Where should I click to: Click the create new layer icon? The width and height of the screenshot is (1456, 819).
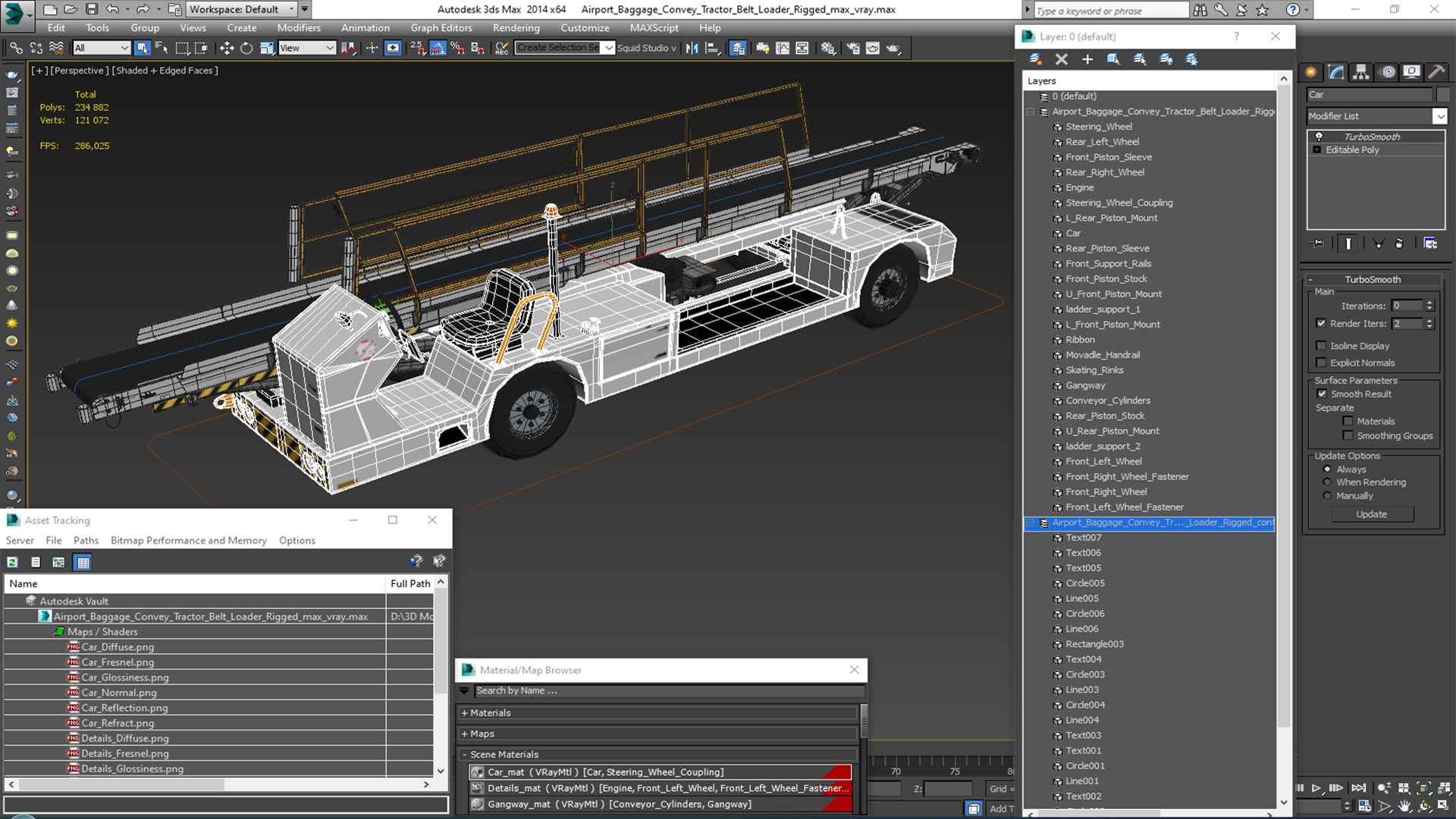(x=1035, y=59)
